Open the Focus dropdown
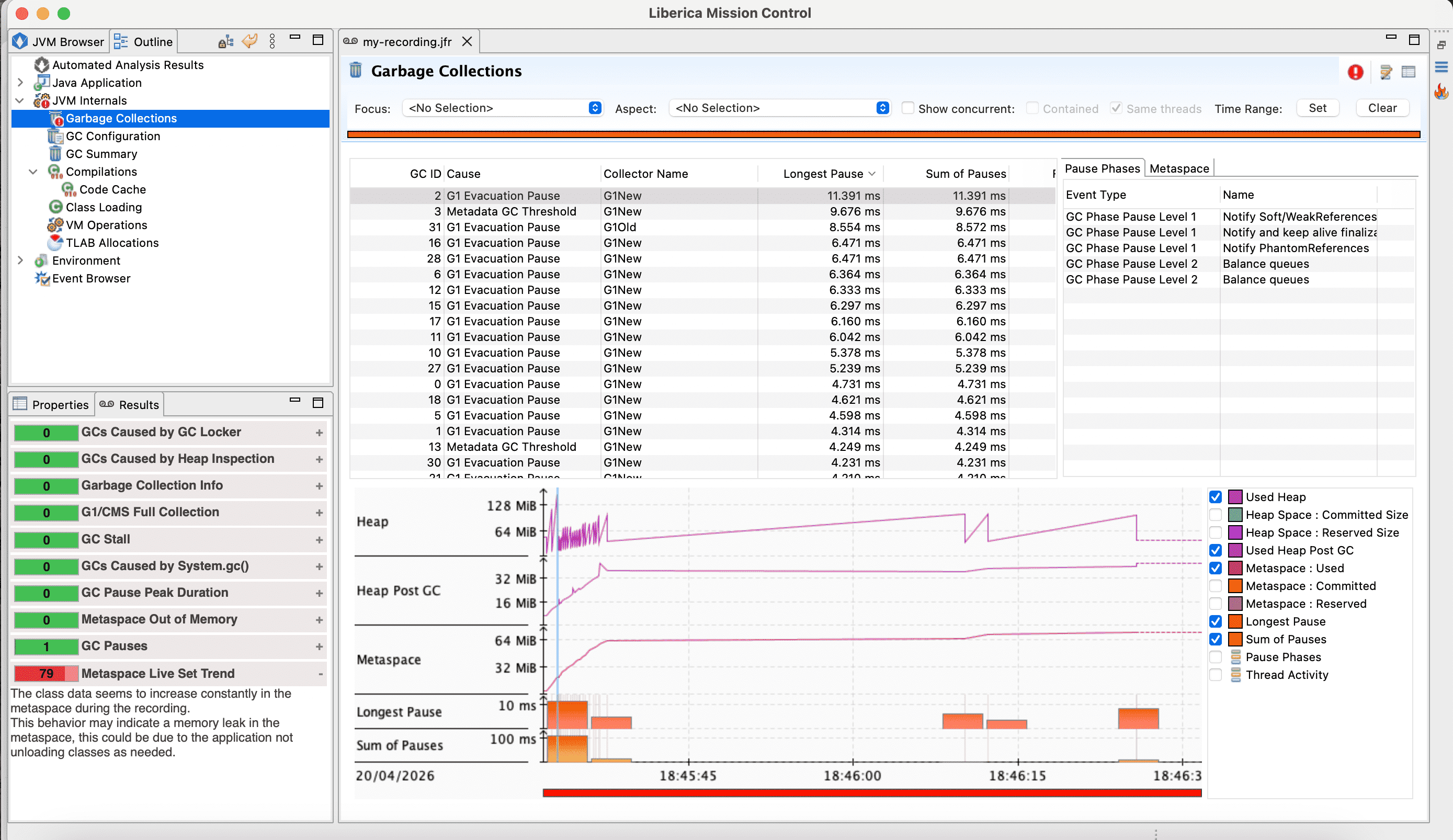Viewport: 1453px width, 840px height. (x=503, y=108)
